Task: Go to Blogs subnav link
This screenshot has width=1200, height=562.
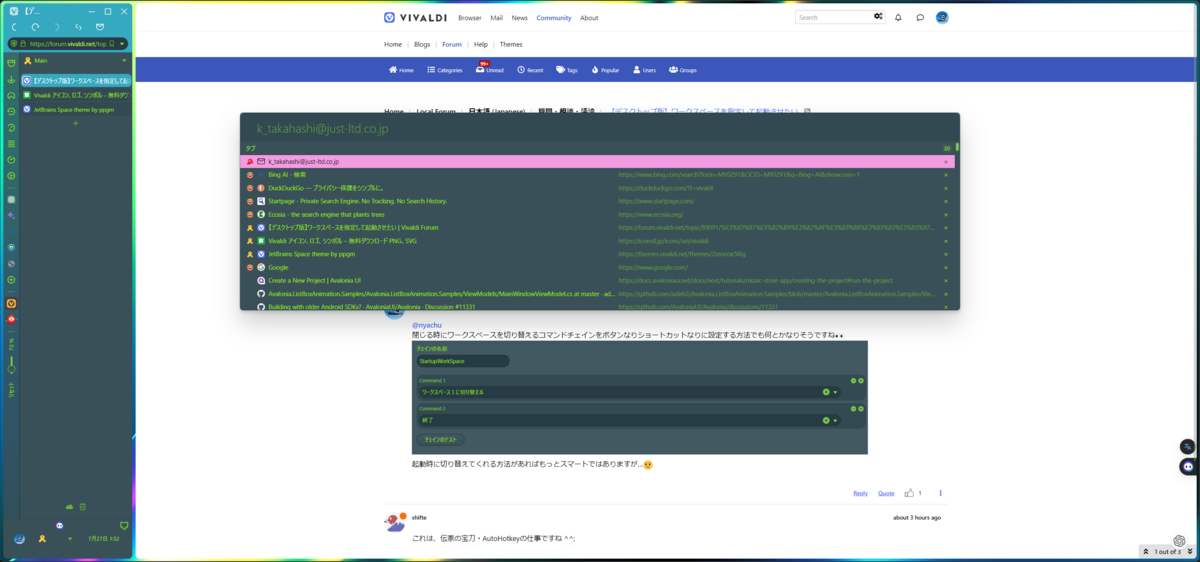Action: [x=422, y=44]
